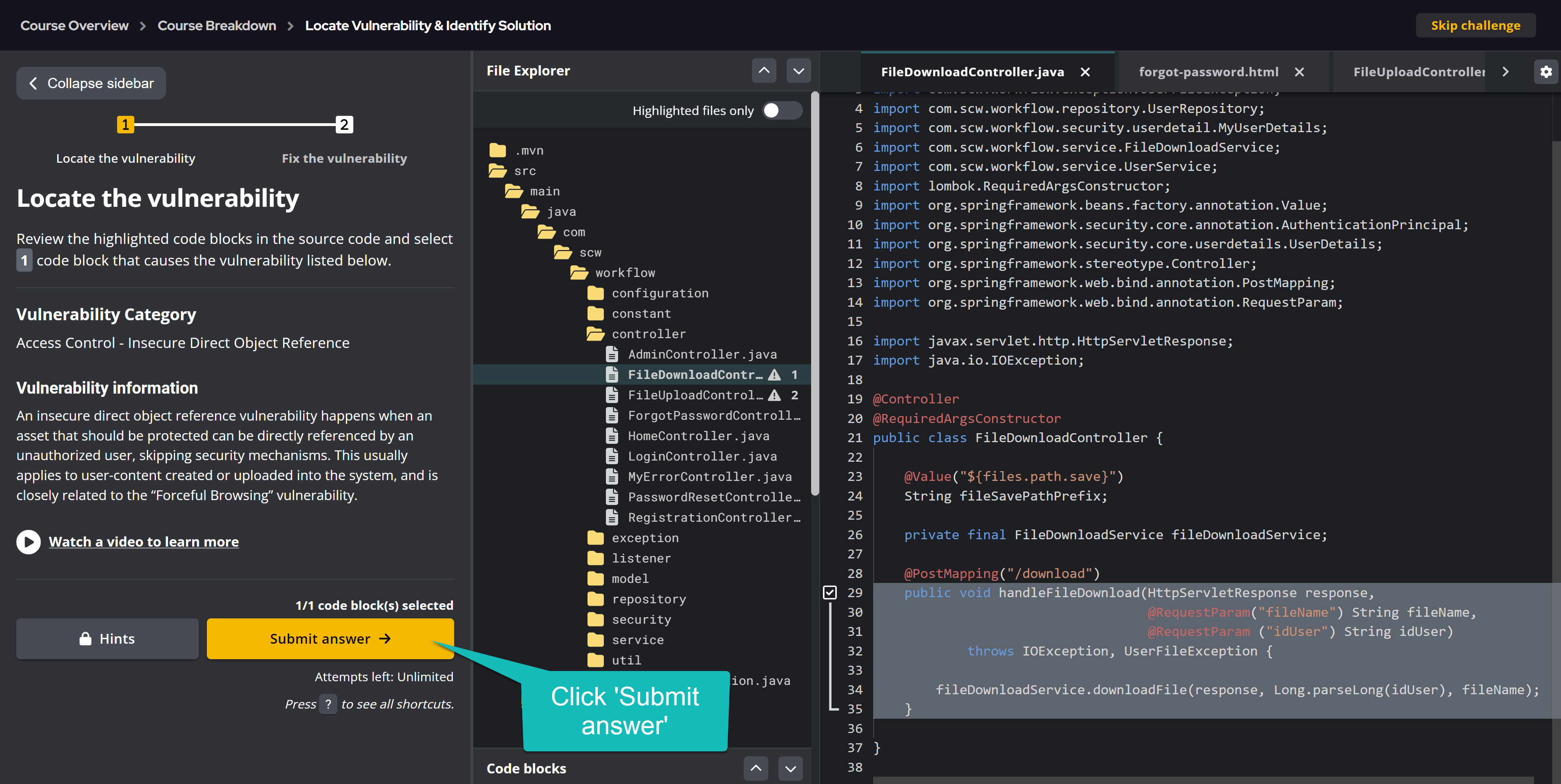This screenshot has height=784, width=1561.
Task: Open Watch a video to learn more link
Action: pos(144,542)
